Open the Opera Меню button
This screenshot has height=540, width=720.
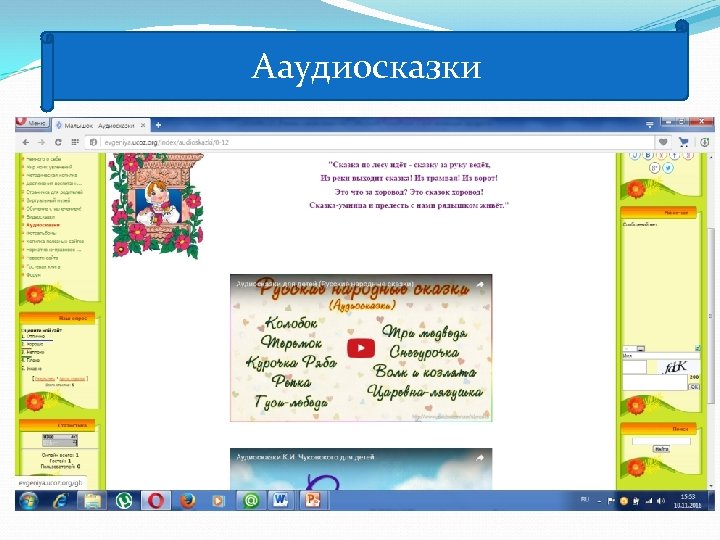tap(32, 123)
